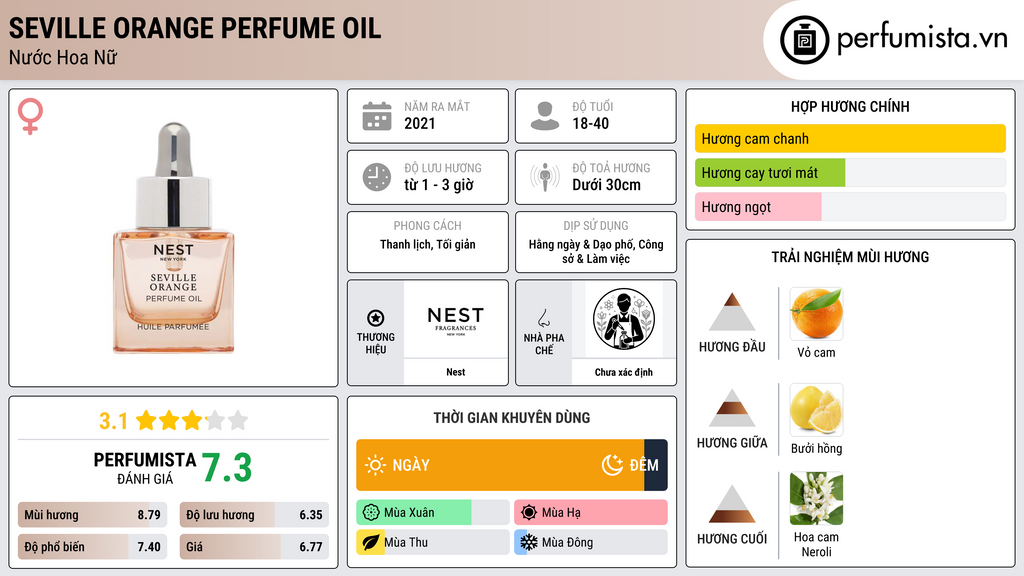
Task: Click the calendar icon beside Năm ra mắt
Action: (x=377, y=116)
